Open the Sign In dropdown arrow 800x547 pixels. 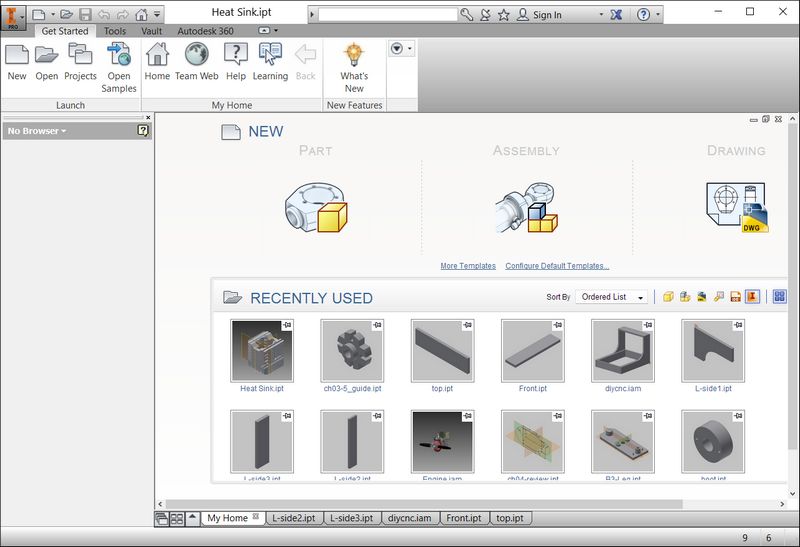click(601, 15)
